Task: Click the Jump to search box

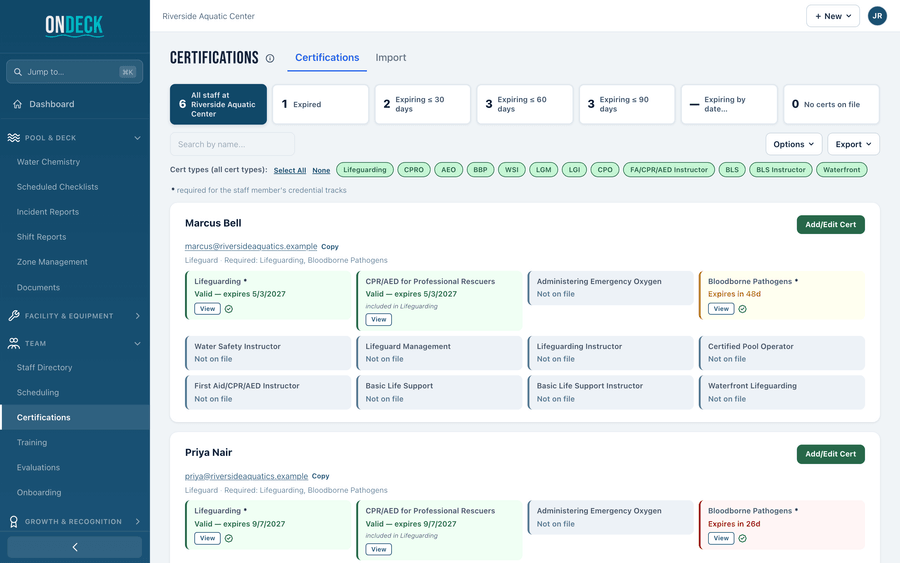Action: 75,72
